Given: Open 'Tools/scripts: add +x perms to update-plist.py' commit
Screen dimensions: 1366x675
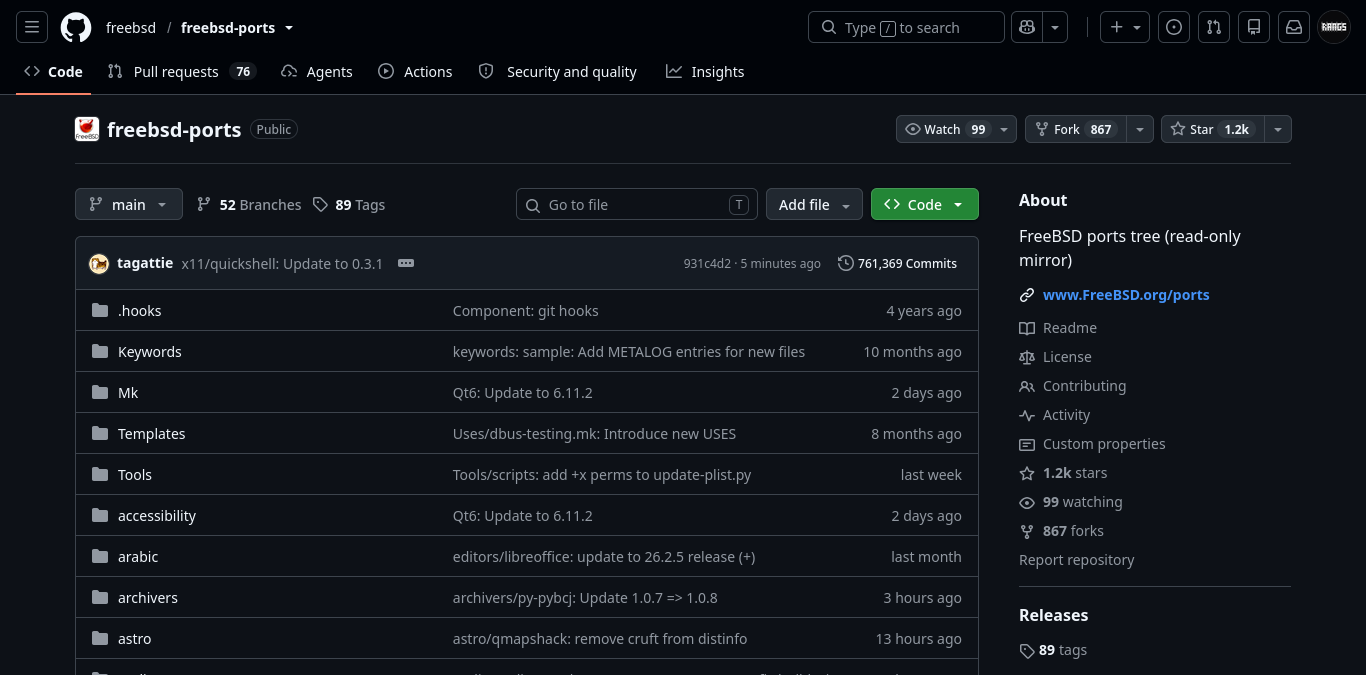Looking at the screenshot, I should 602,474.
